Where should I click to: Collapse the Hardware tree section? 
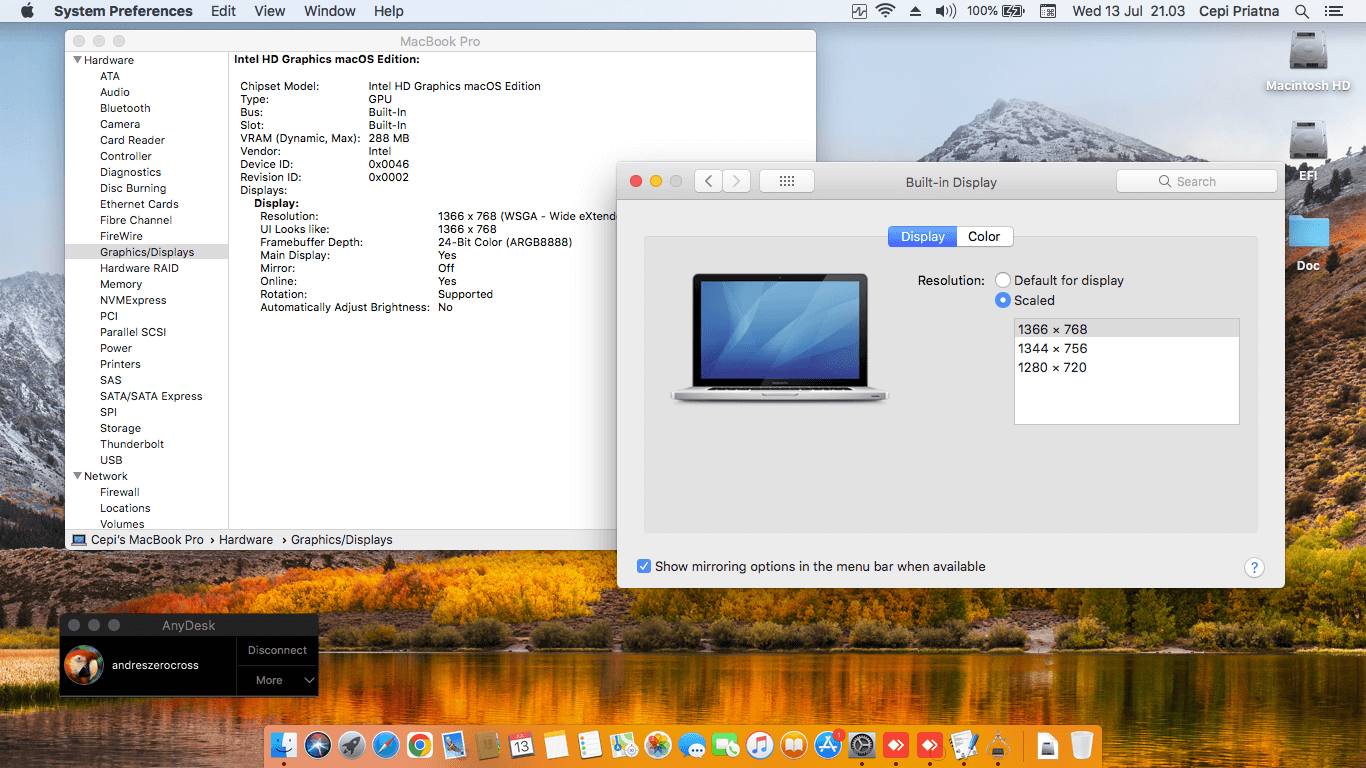(76, 60)
